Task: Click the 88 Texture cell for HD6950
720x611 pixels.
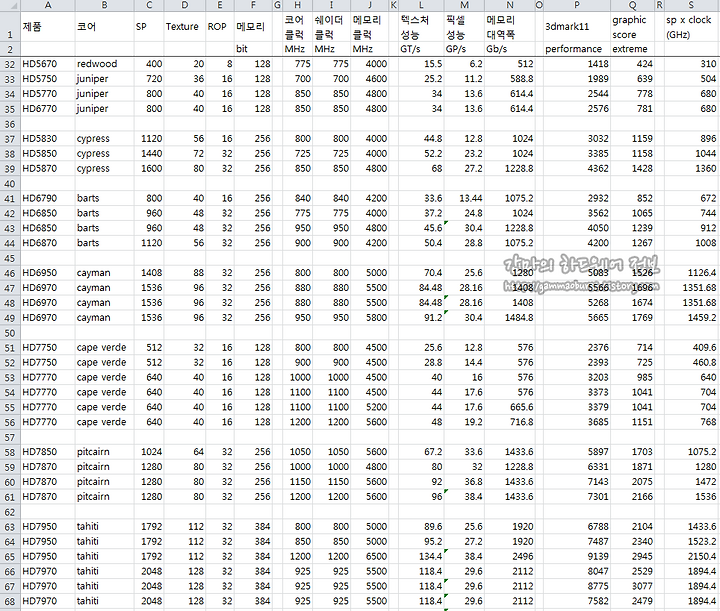Action: [x=185, y=273]
